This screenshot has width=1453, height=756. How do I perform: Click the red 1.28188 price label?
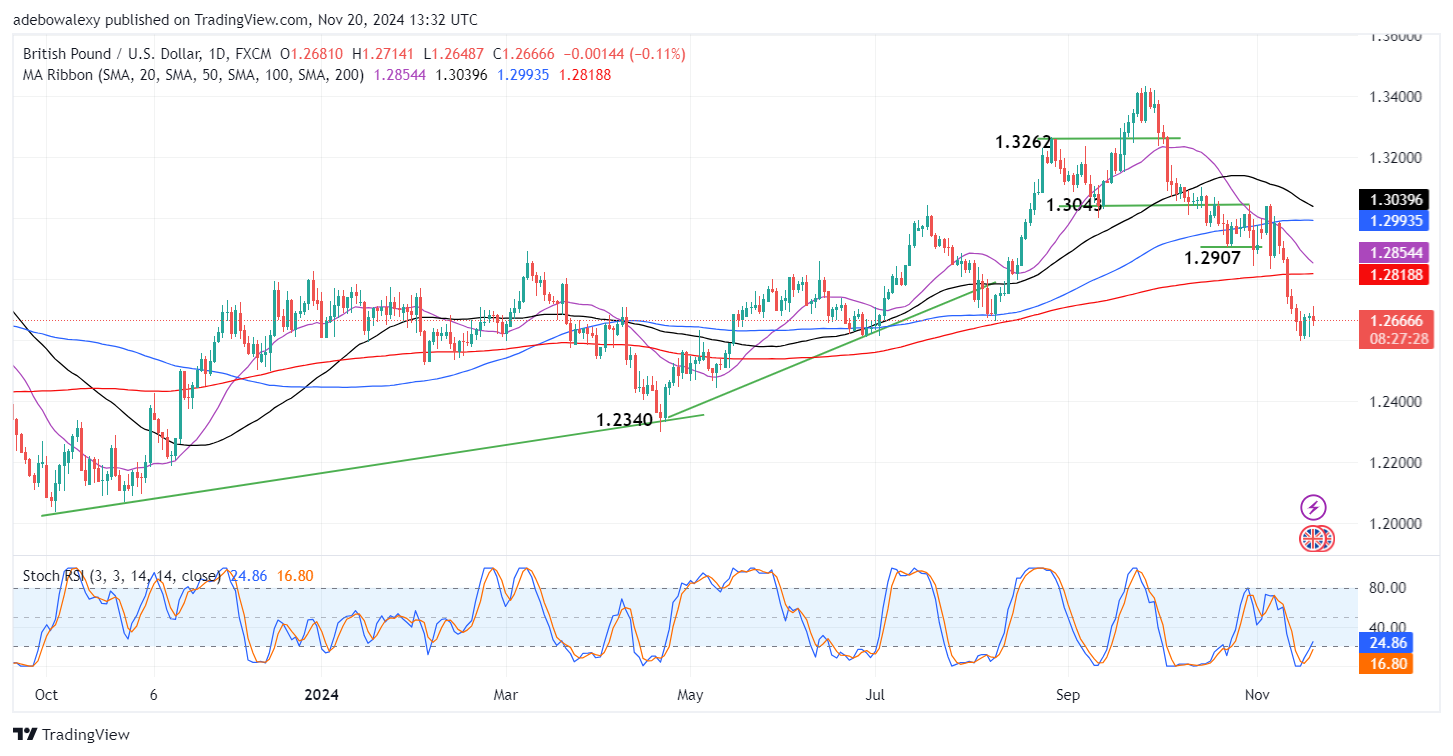click(1393, 273)
